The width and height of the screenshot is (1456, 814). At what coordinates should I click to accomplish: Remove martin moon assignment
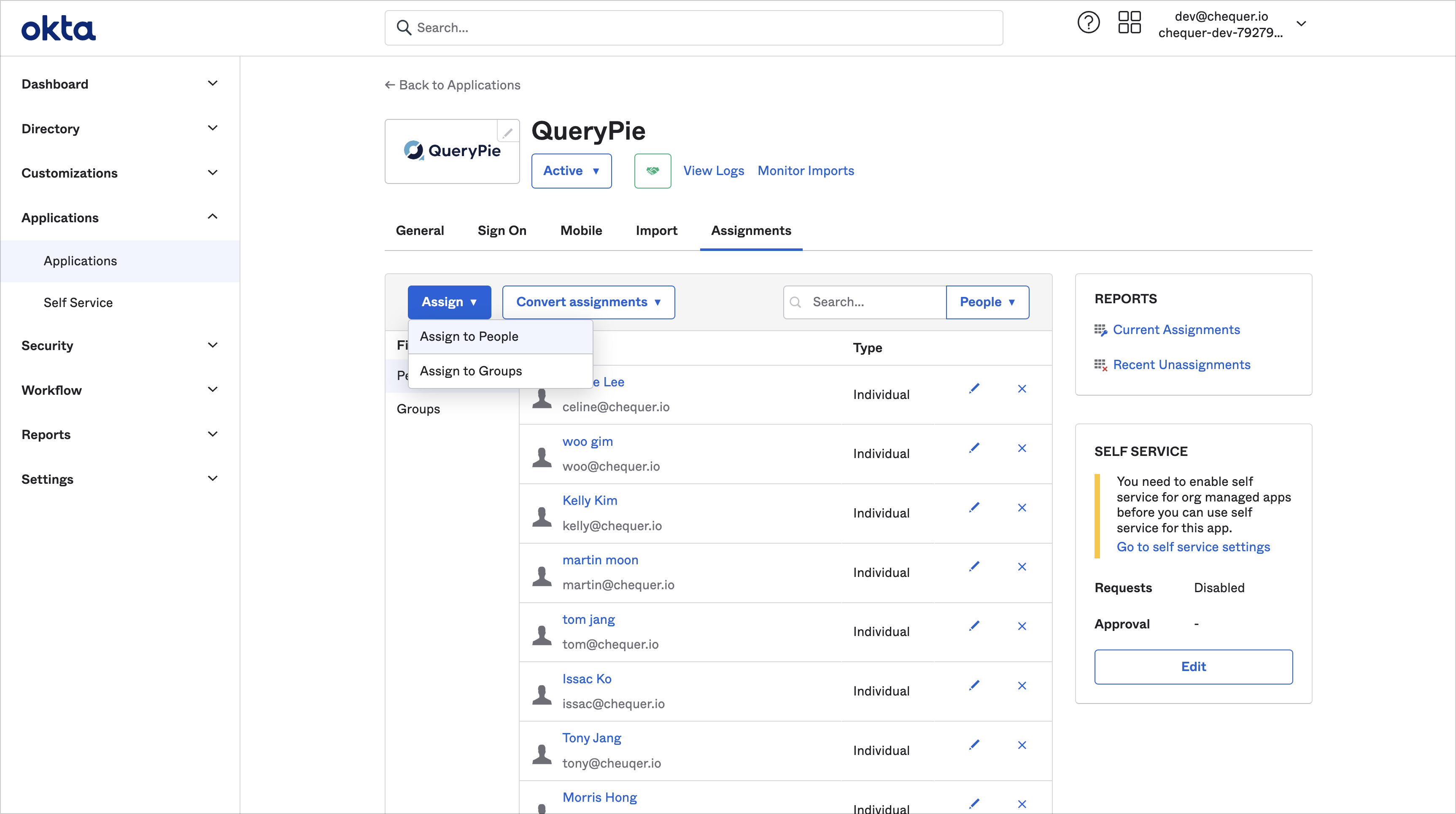point(1022,566)
